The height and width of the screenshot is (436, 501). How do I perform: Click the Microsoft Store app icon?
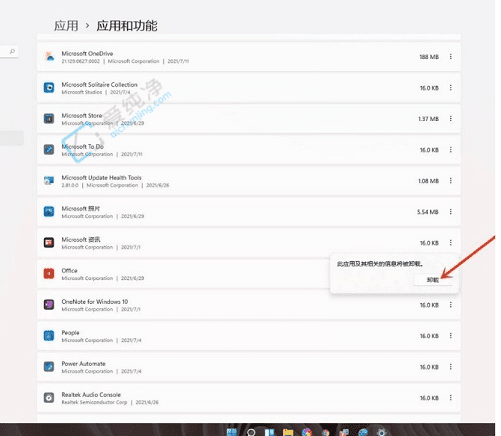click(x=49, y=118)
